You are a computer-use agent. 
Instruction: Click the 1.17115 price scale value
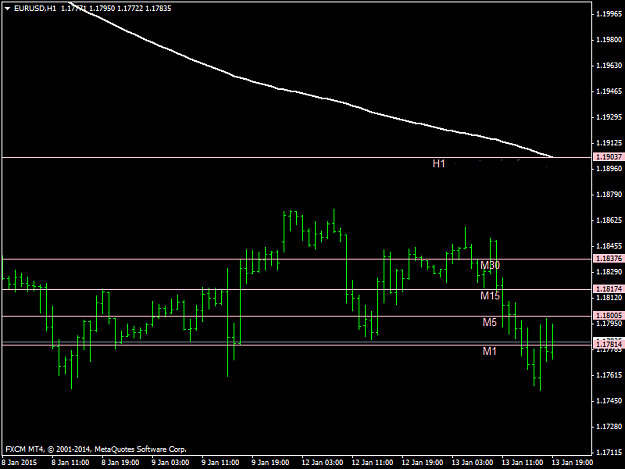pos(609,453)
